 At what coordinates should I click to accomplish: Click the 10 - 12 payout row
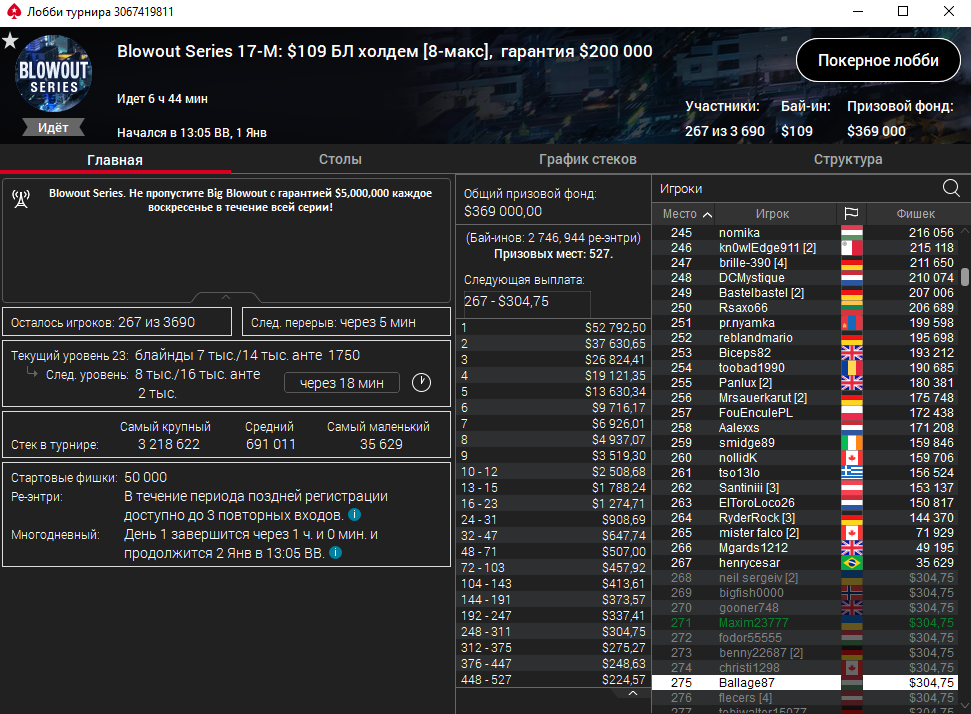(553, 472)
